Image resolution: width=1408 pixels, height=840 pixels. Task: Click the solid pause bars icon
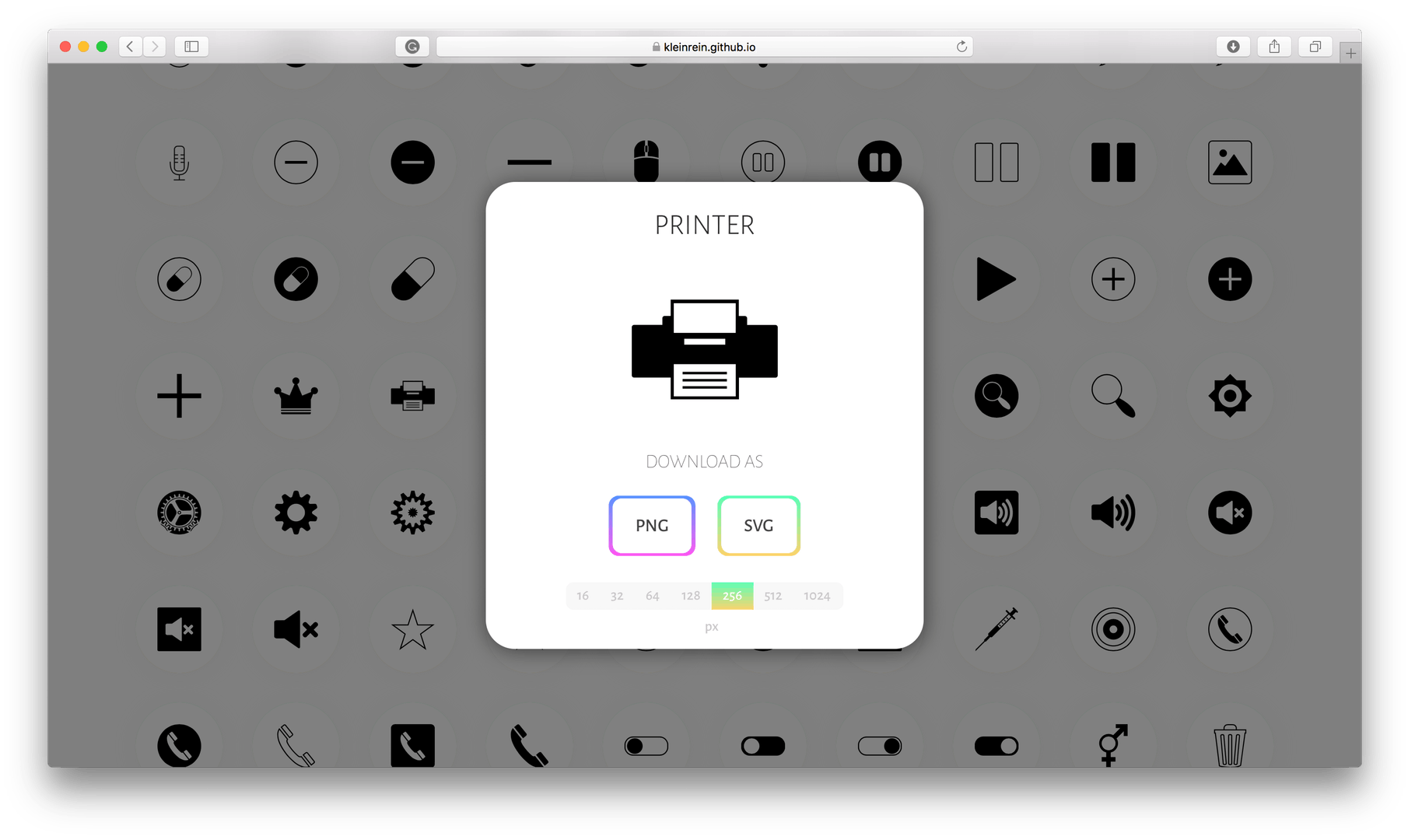click(x=1113, y=163)
